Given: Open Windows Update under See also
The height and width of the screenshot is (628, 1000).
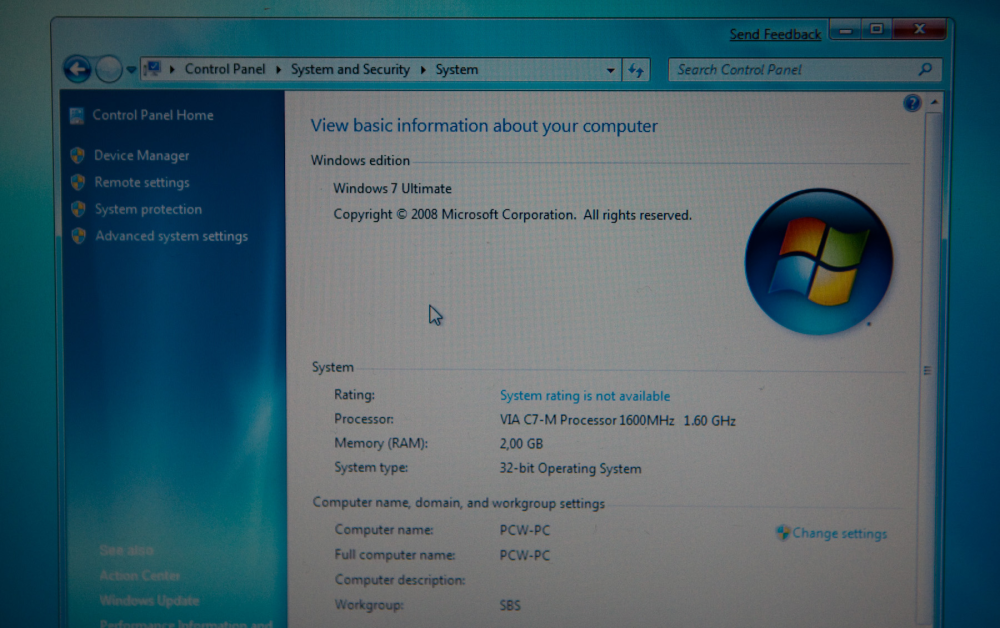Looking at the screenshot, I should [x=149, y=601].
